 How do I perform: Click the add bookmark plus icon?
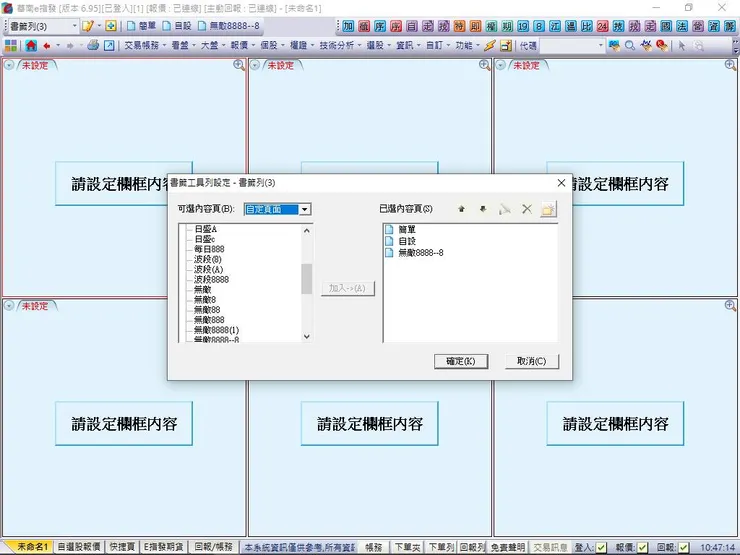(x=110, y=26)
